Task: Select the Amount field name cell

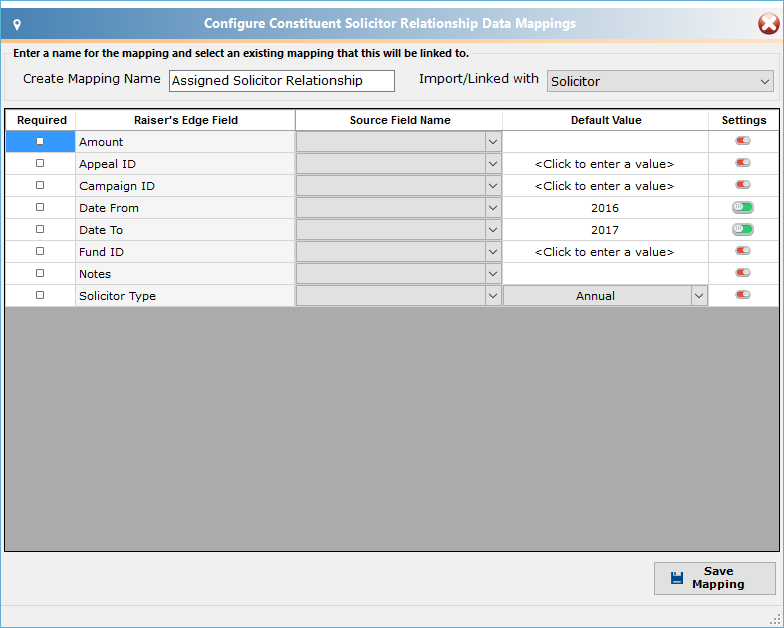Action: [x=185, y=142]
